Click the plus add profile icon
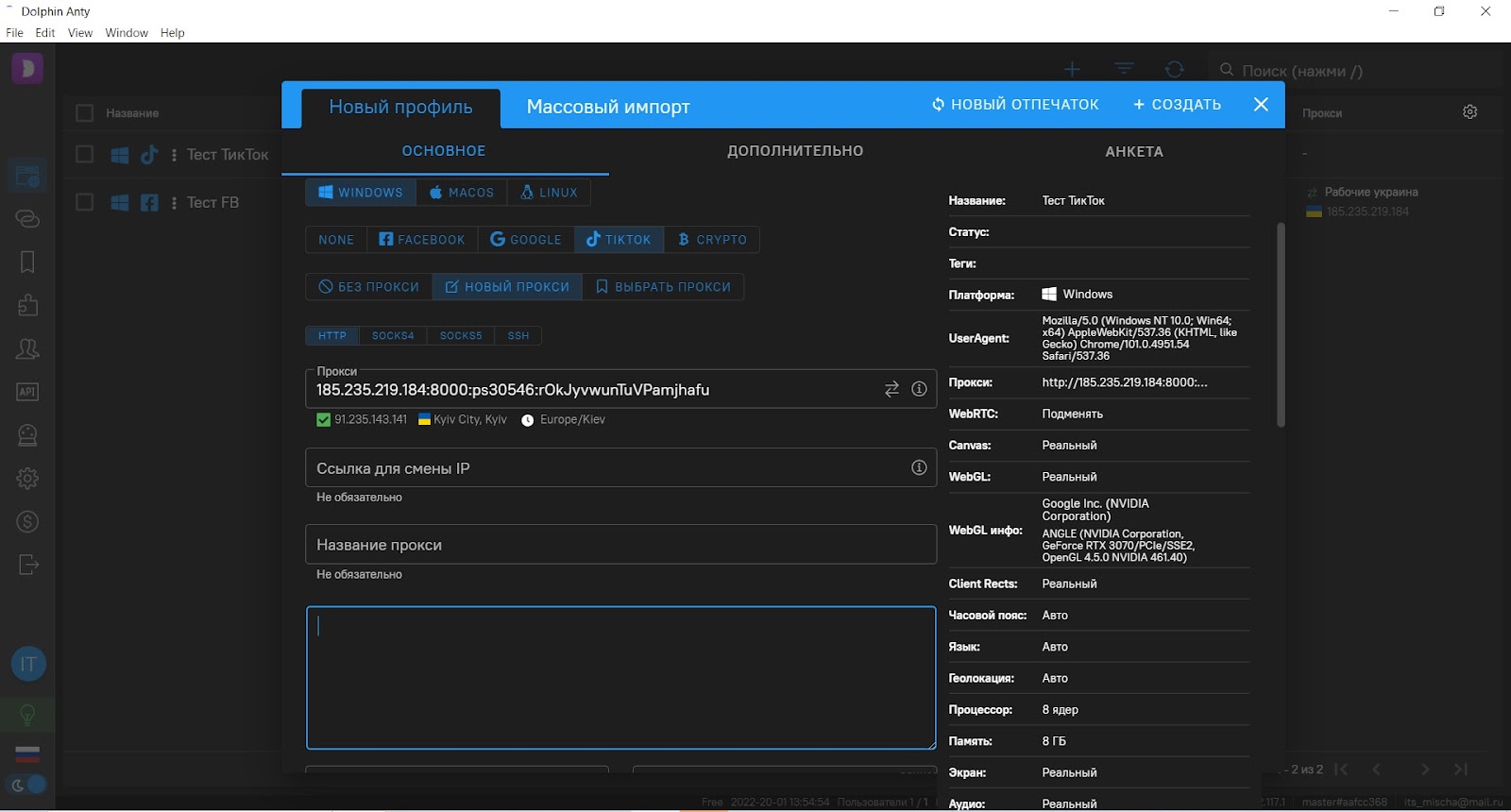This screenshot has height=812, width=1511. 1072,69
